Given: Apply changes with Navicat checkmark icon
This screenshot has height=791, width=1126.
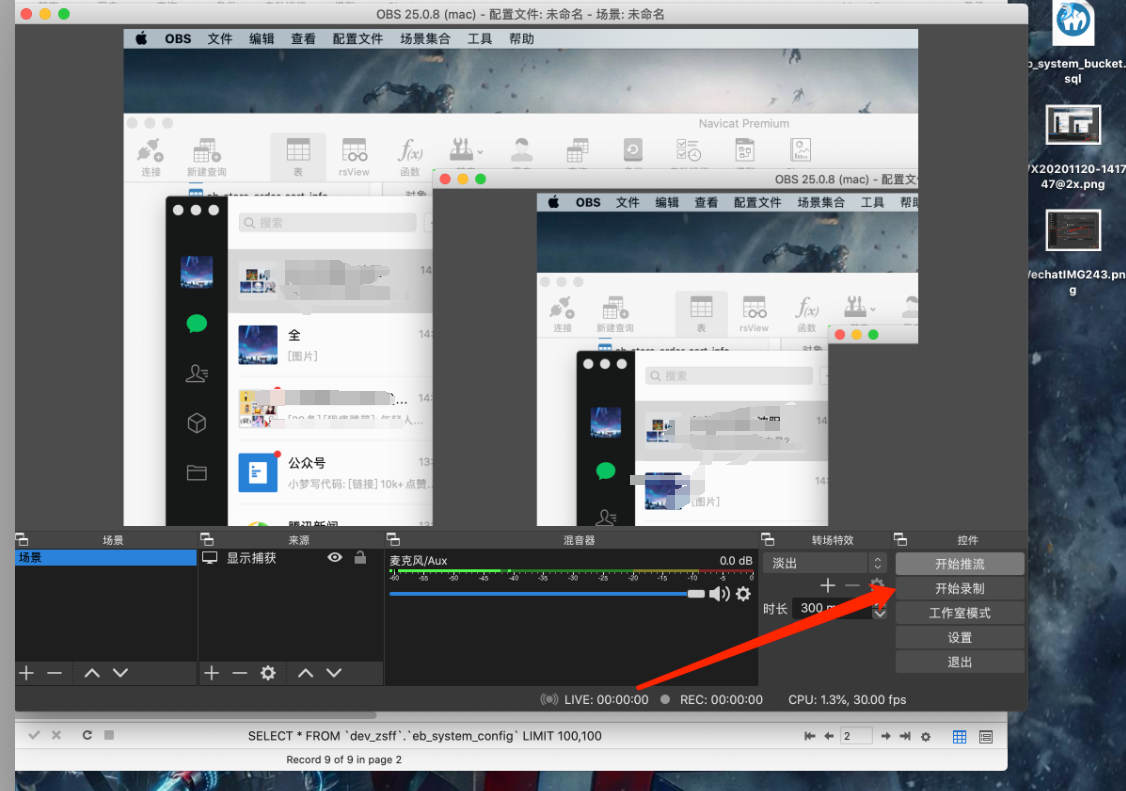Looking at the screenshot, I should (34, 735).
